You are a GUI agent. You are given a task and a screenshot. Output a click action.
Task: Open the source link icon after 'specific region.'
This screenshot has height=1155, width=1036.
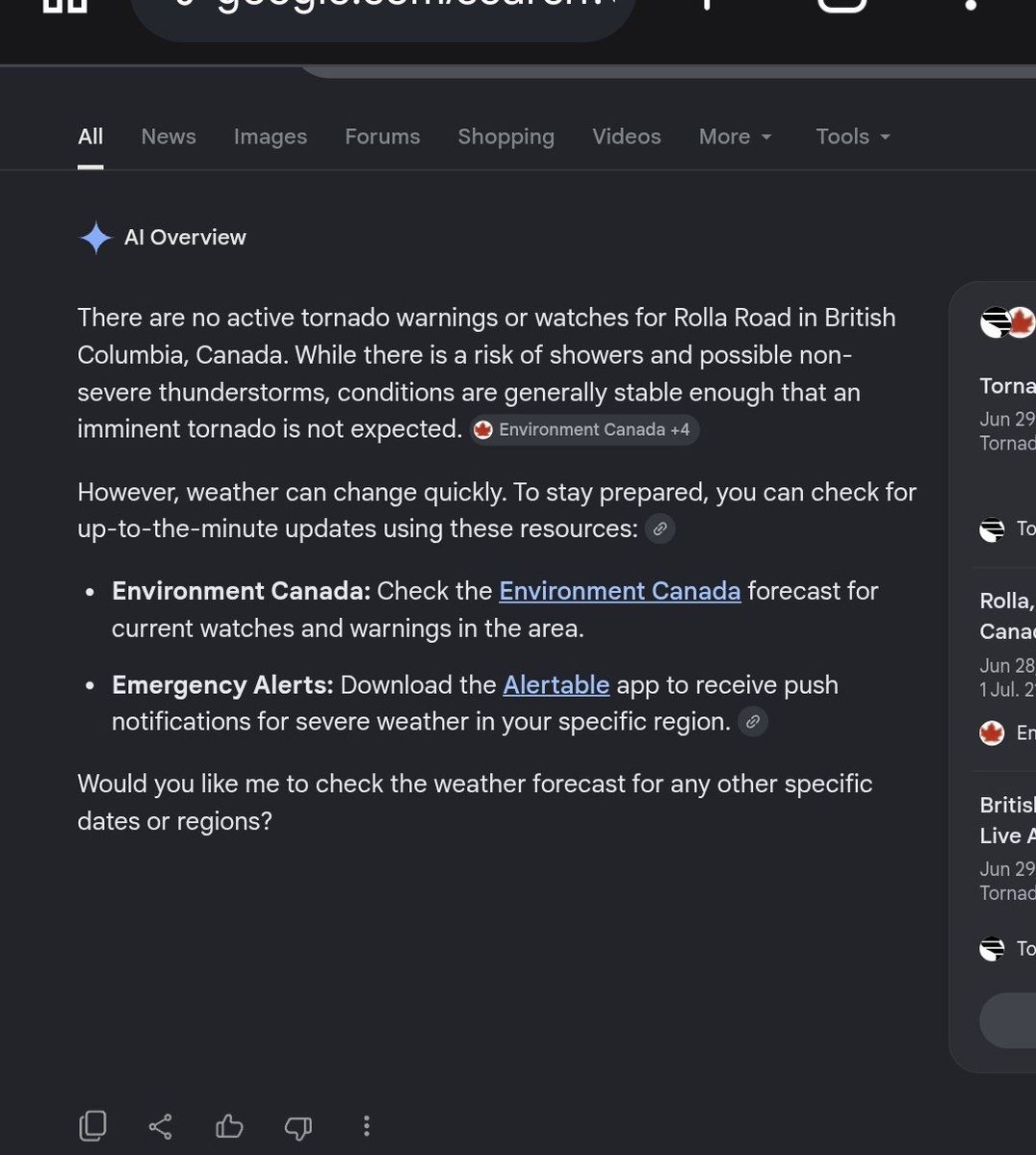tap(753, 721)
